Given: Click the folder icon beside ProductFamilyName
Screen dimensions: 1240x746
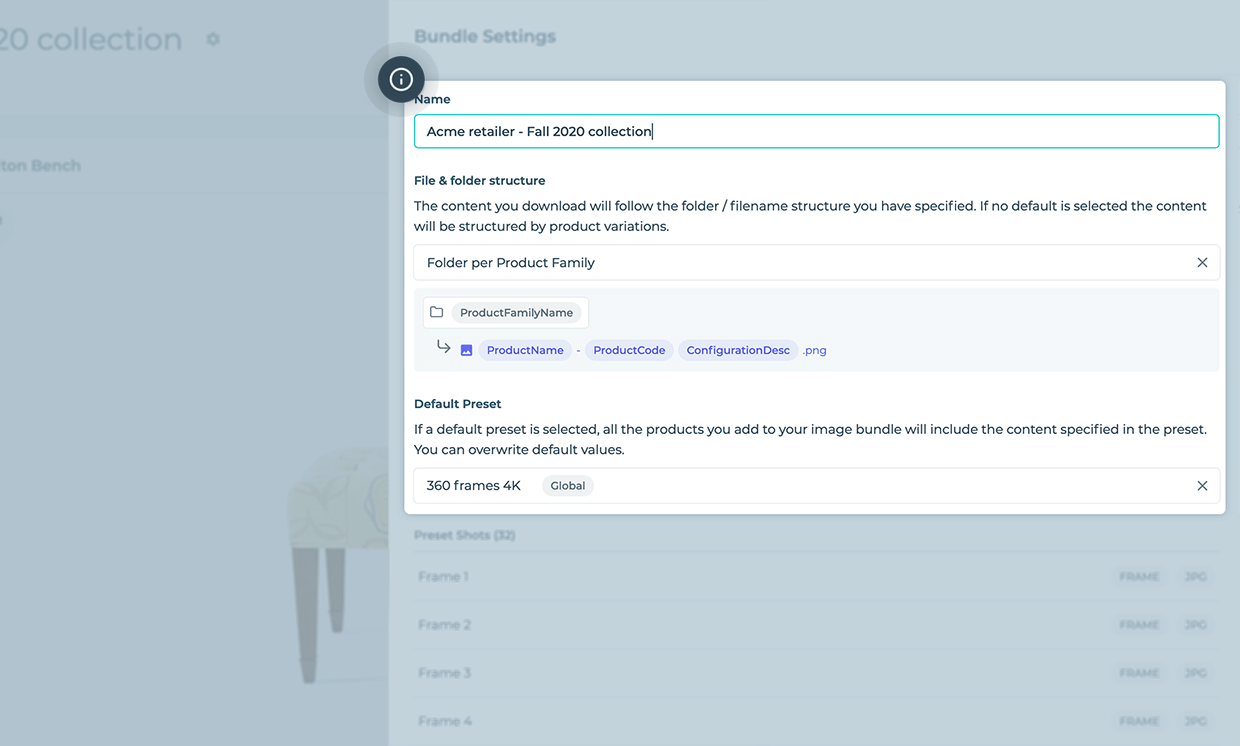Looking at the screenshot, I should pyautogui.click(x=437, y=312).
